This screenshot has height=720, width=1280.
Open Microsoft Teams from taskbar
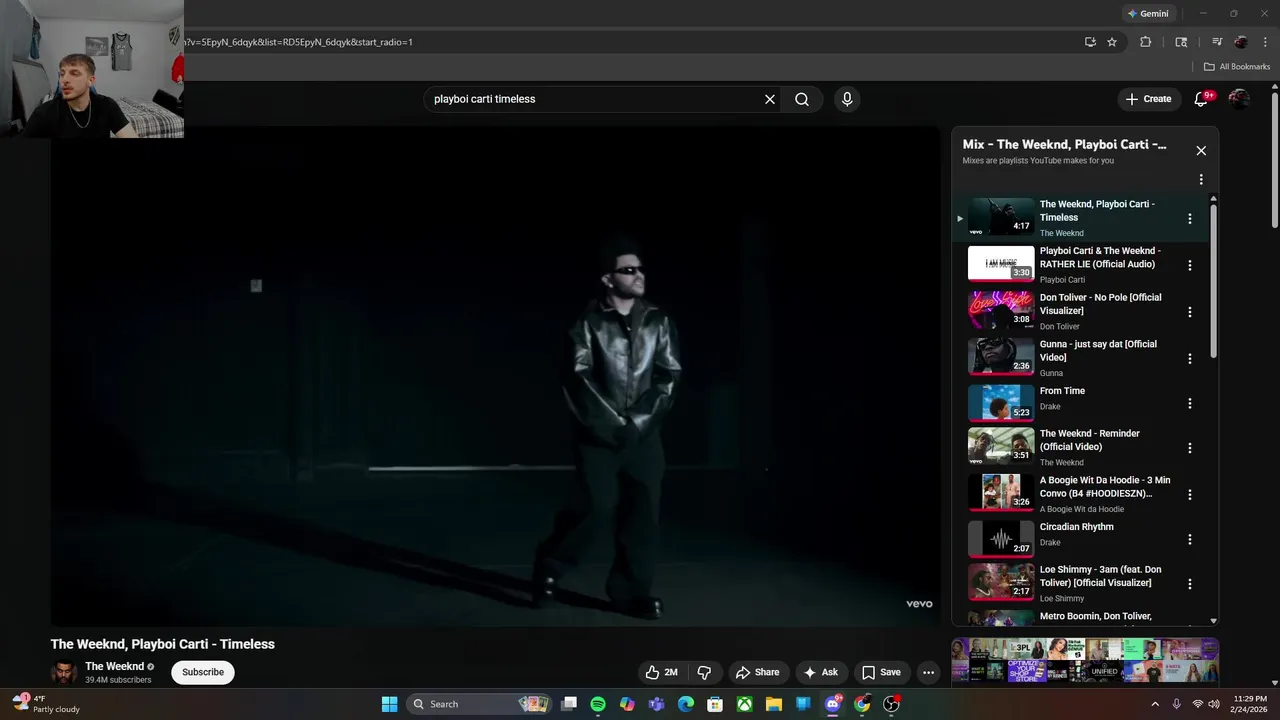point(656,704)
